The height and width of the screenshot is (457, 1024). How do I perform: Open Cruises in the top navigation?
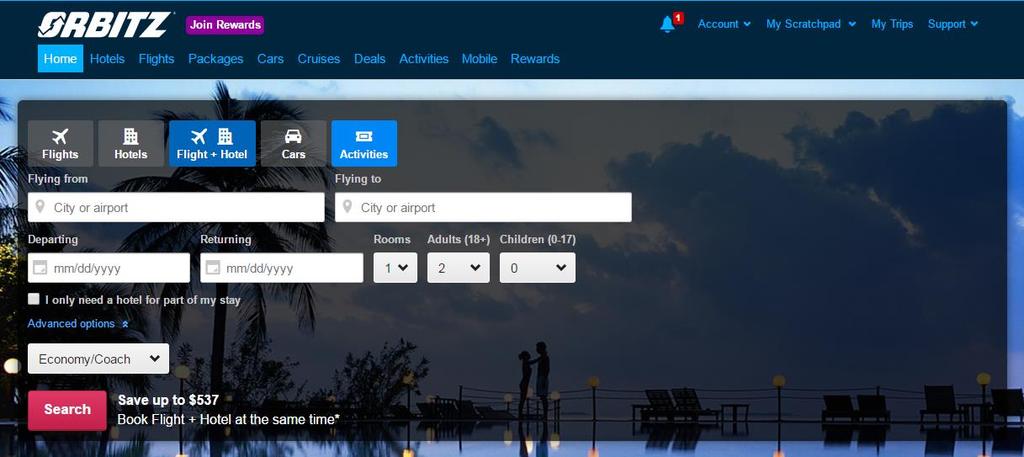point(319,59)
